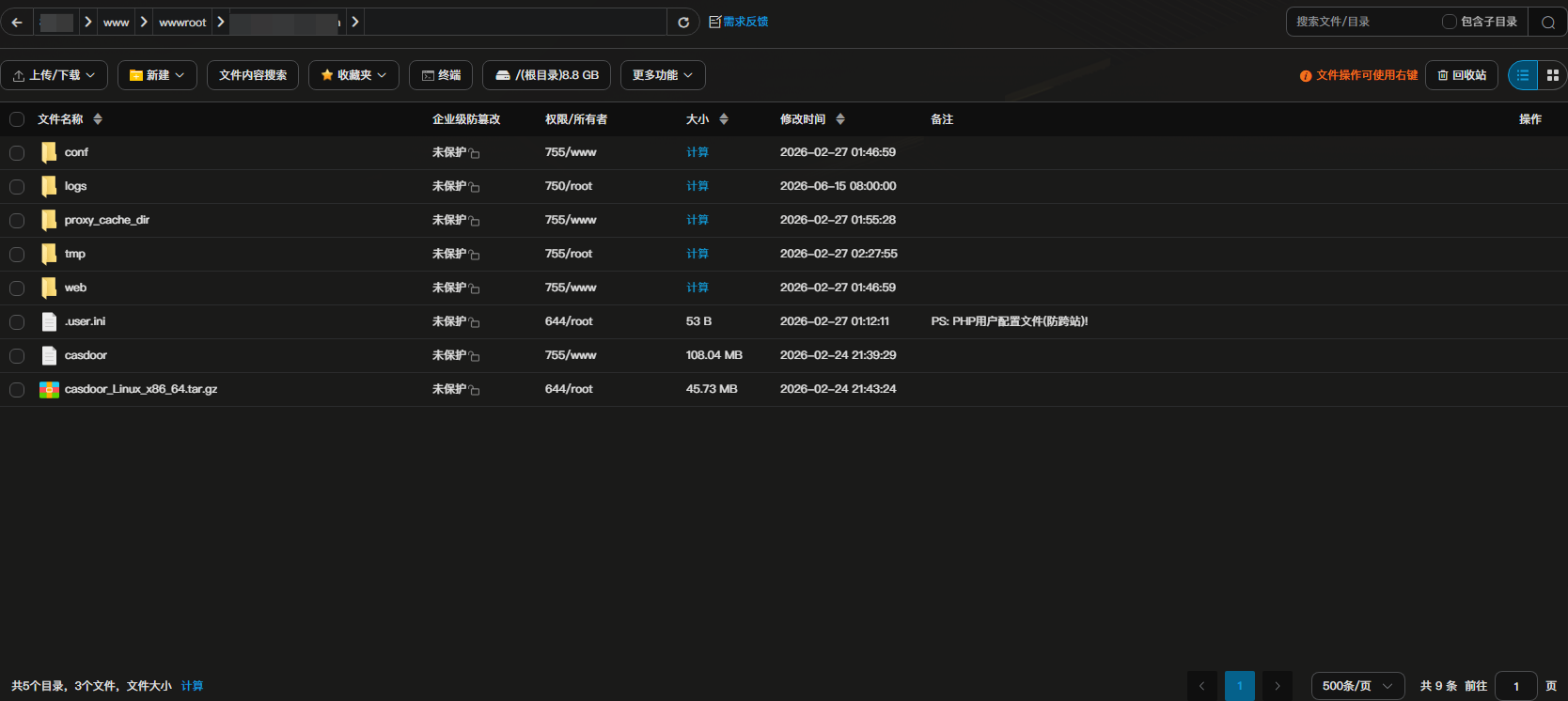The height and width of the screenshot is (701, 1568).
Task: Open the Recycle bin (回收站)
Action: click(x=1462, y=75)
